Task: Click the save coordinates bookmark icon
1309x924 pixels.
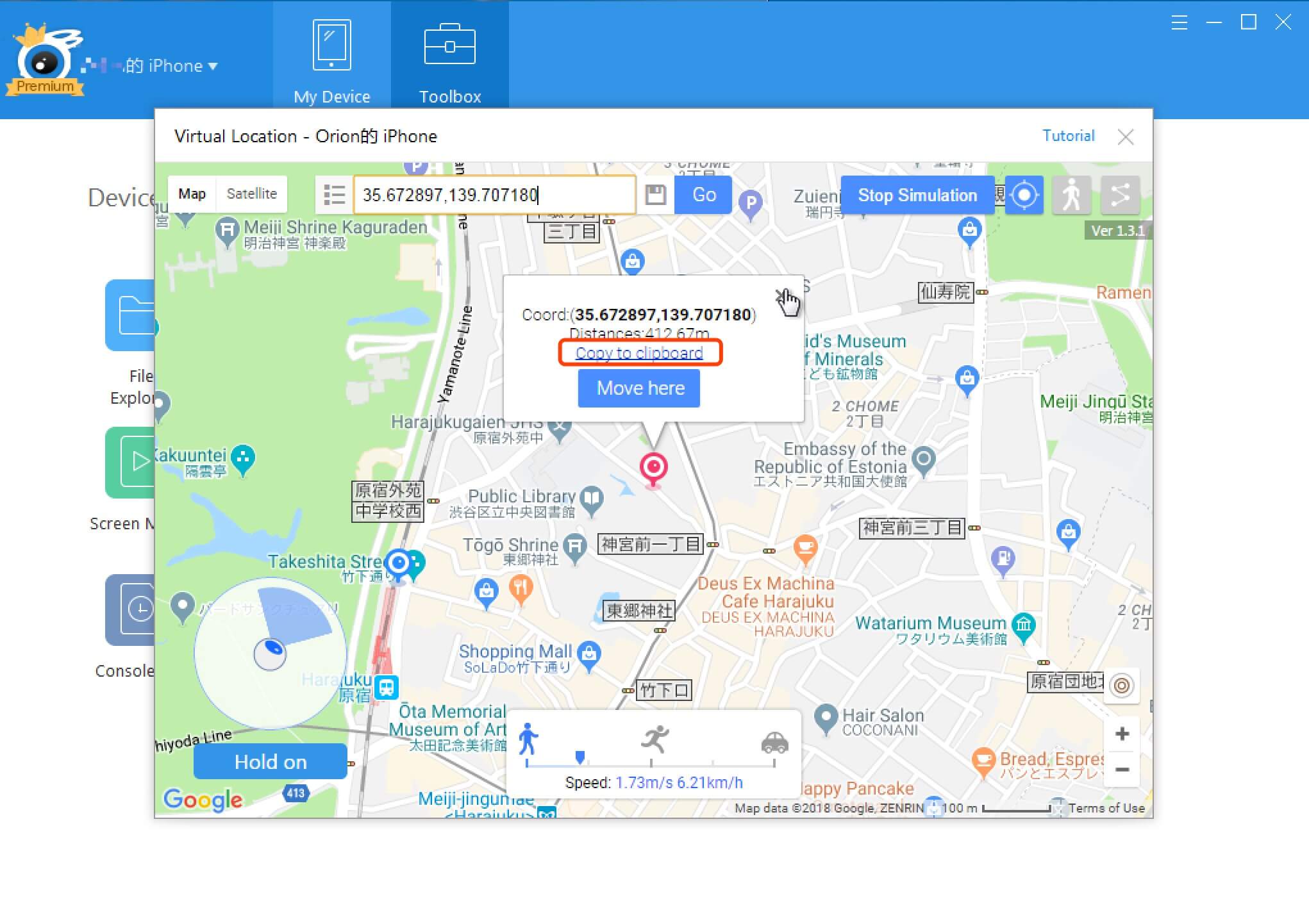Action: 655,194
